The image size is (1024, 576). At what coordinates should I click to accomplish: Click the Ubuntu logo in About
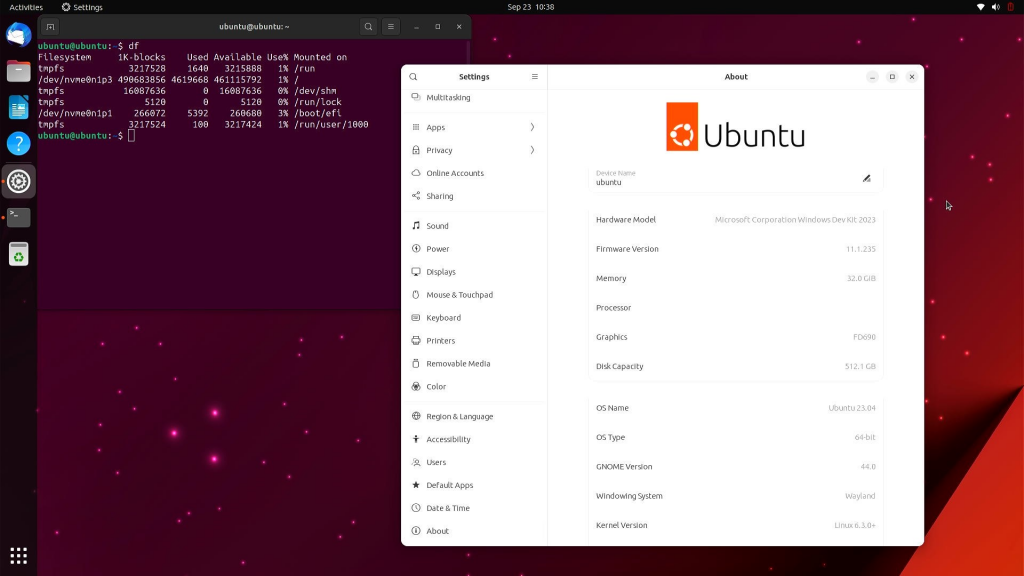coord(735,127)
